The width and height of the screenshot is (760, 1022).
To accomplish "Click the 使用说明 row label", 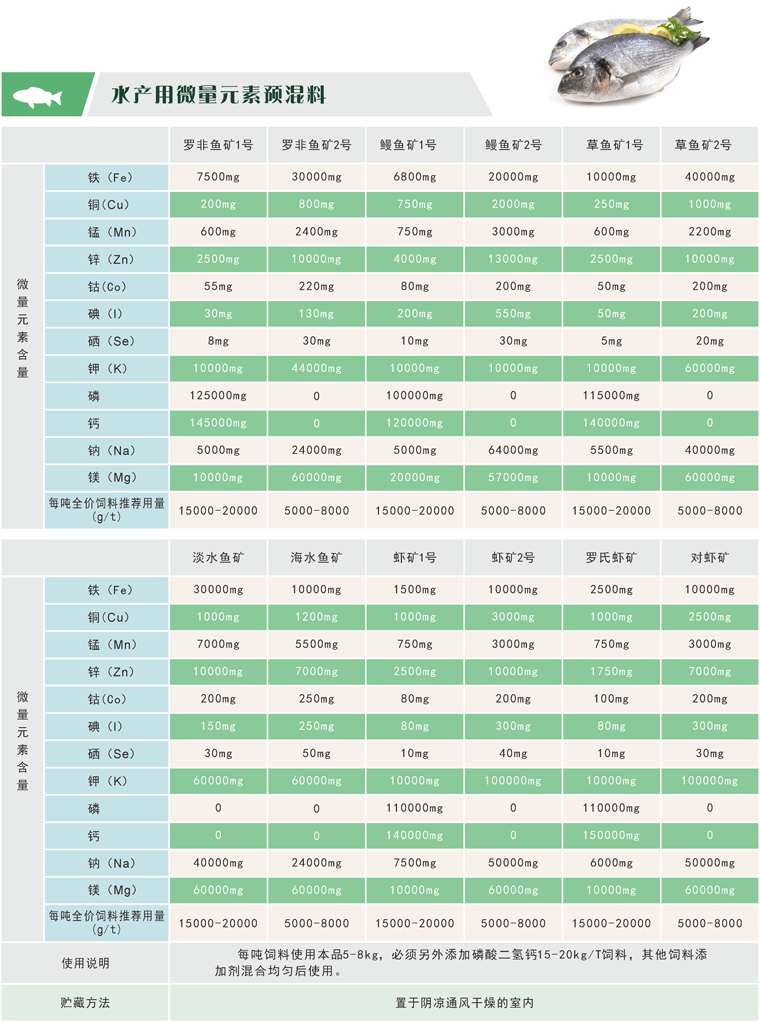I will (85, 964).
